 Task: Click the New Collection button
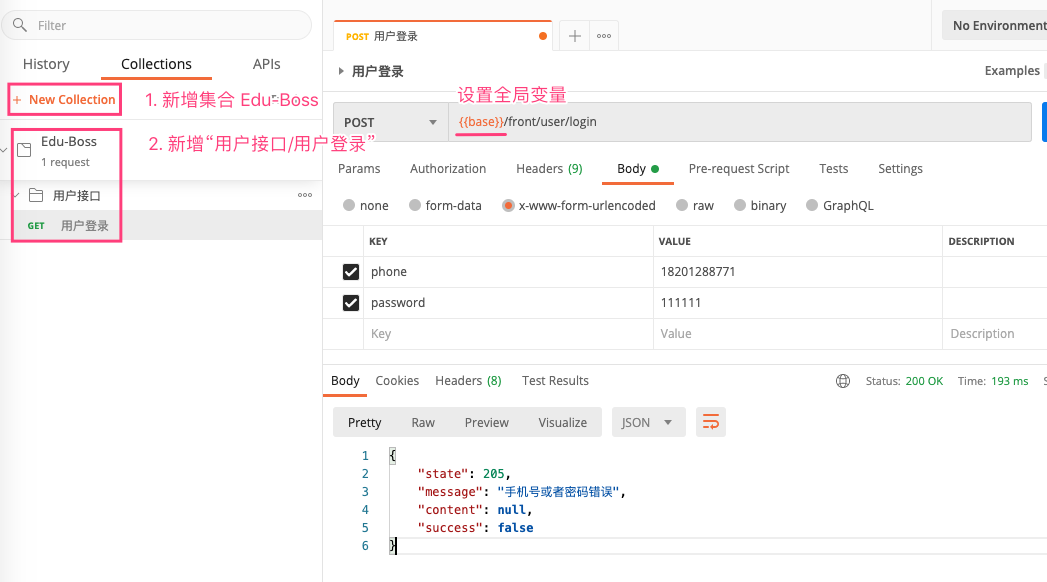tap(65, 99)
